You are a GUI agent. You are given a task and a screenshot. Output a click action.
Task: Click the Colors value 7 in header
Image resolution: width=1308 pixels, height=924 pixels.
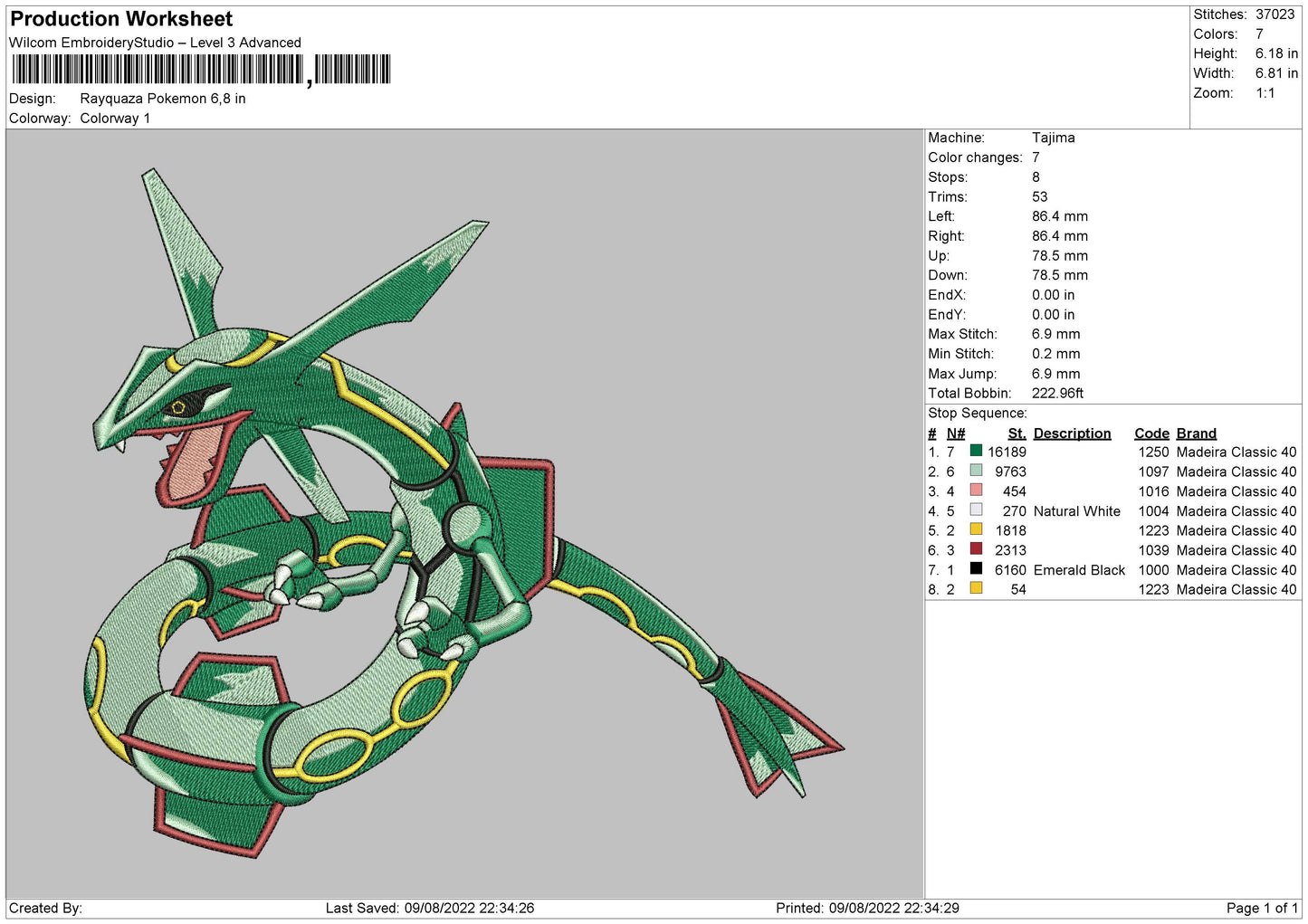[1259, 34]
